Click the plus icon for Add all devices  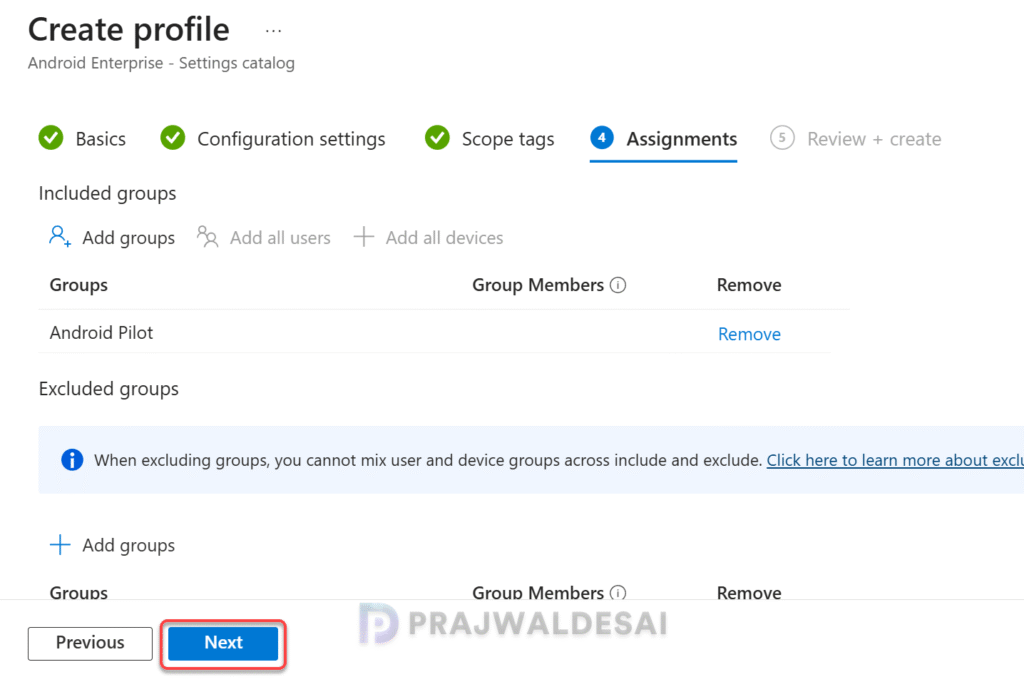pos(364,236)
